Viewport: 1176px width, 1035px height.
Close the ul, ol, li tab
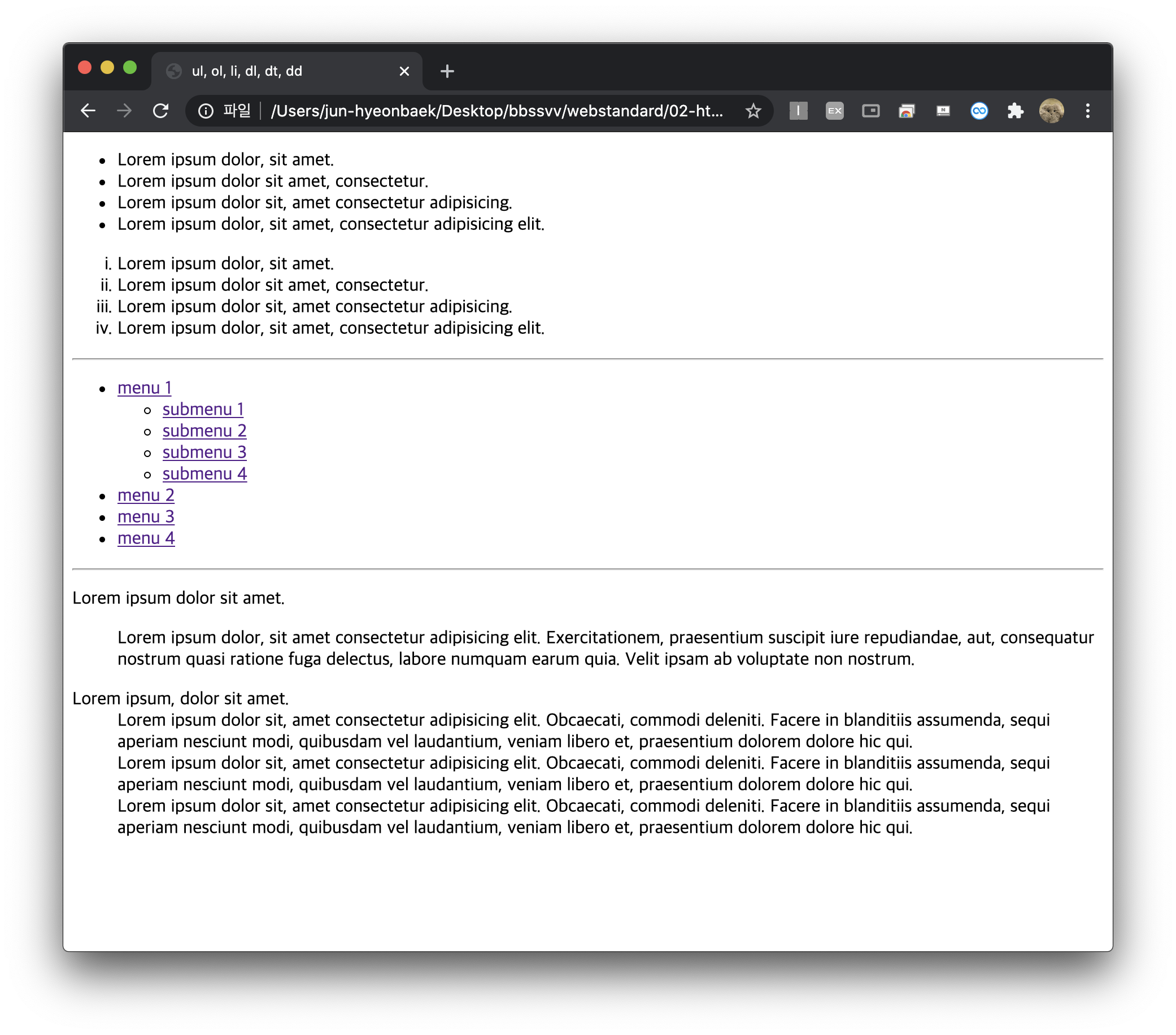(x=404, y=71)
